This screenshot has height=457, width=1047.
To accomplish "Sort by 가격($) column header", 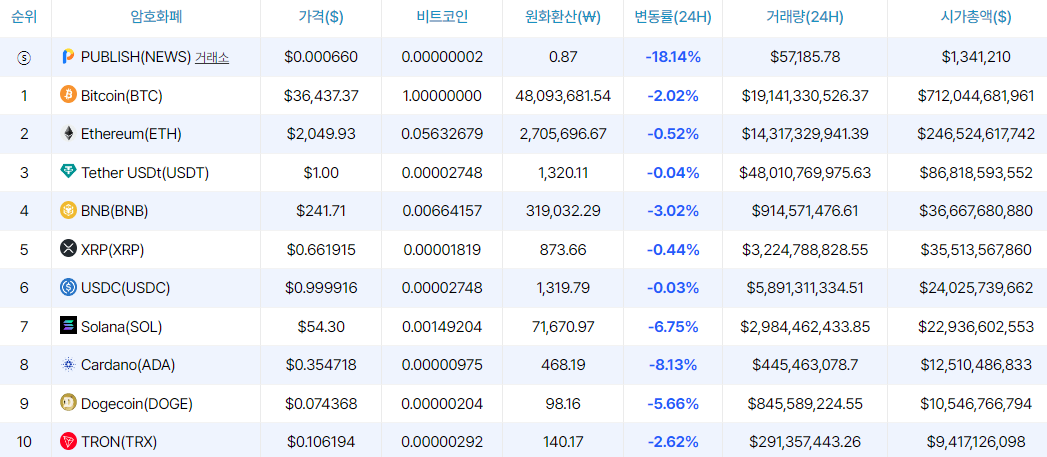I will coord(321,17).
